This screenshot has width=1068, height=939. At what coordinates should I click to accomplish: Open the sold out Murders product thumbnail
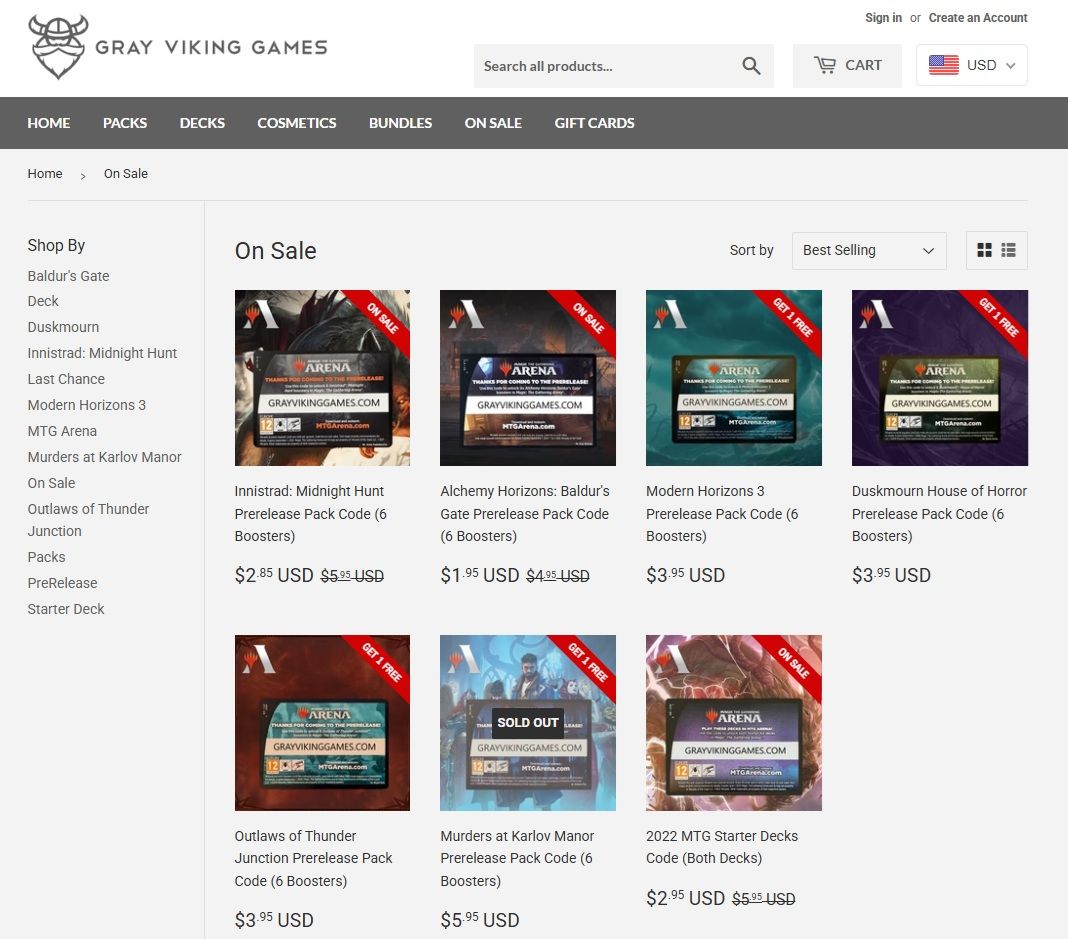(x=528, y=722)
